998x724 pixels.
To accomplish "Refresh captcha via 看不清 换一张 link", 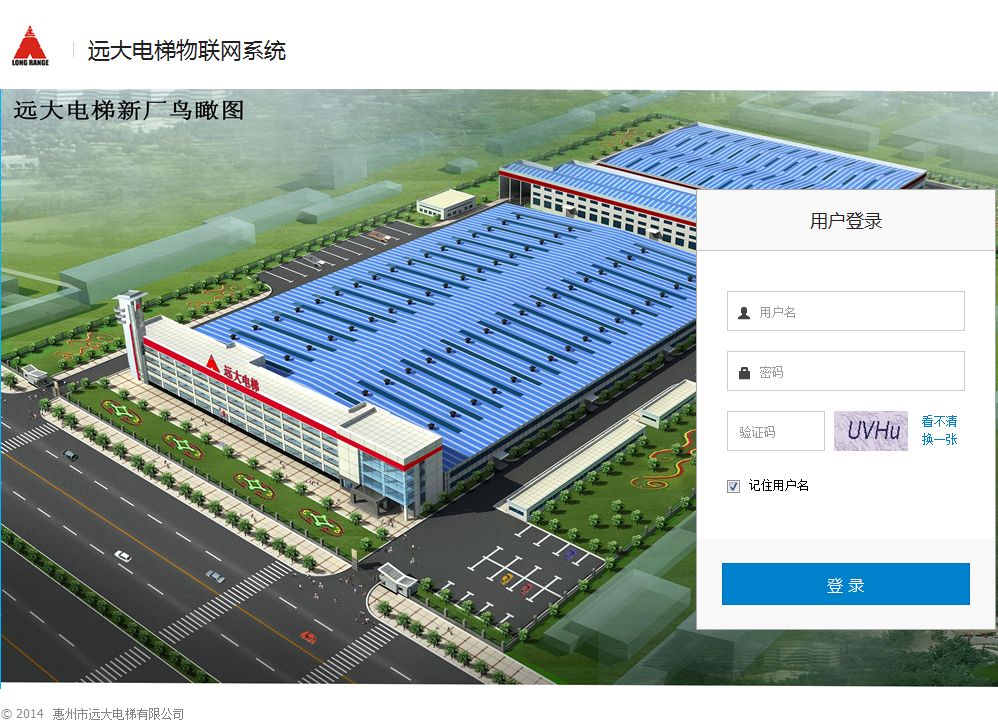I will [939, 430].
